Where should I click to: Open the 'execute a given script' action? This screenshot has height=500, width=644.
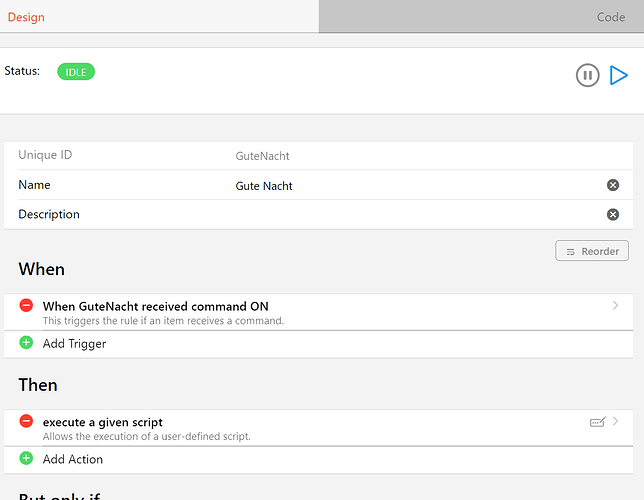pyautogui.click(x=103, y=422)
